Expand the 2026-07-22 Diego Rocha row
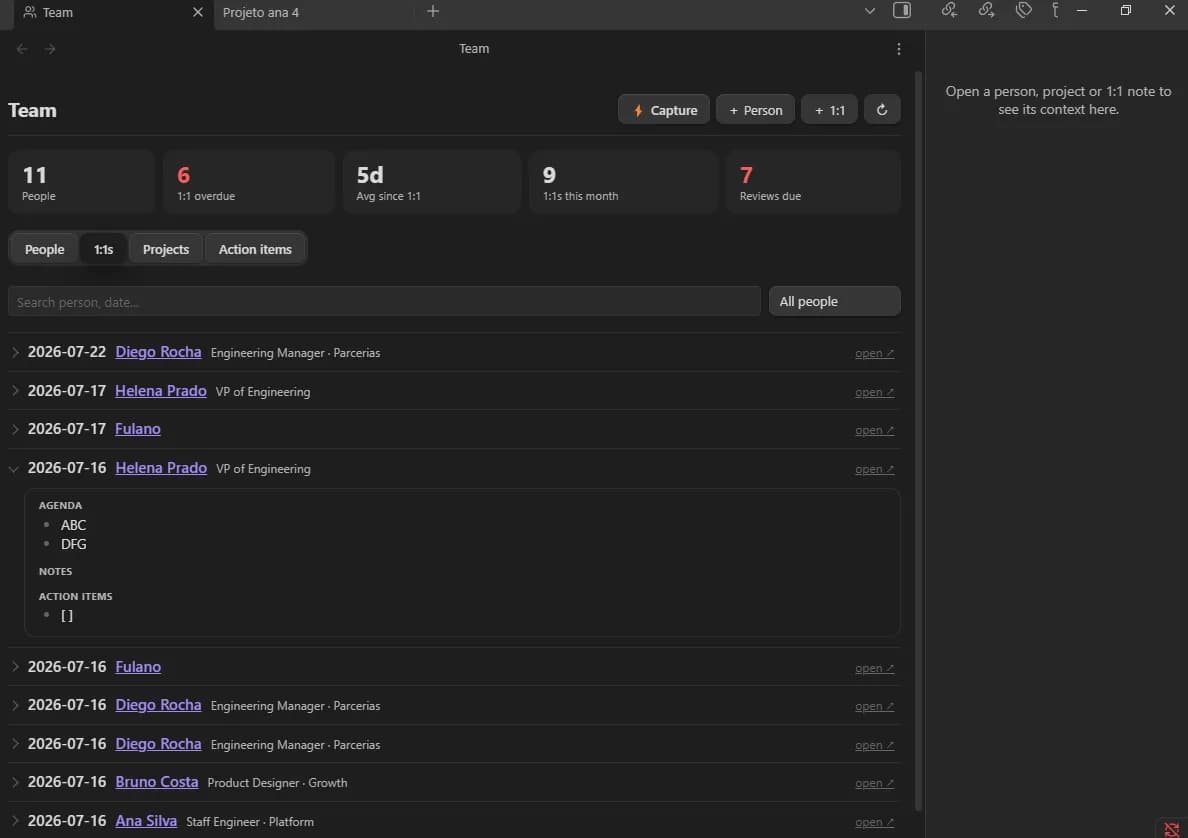Image resolution: width=1188 pixels, height=838 pixels. [15, 352]
